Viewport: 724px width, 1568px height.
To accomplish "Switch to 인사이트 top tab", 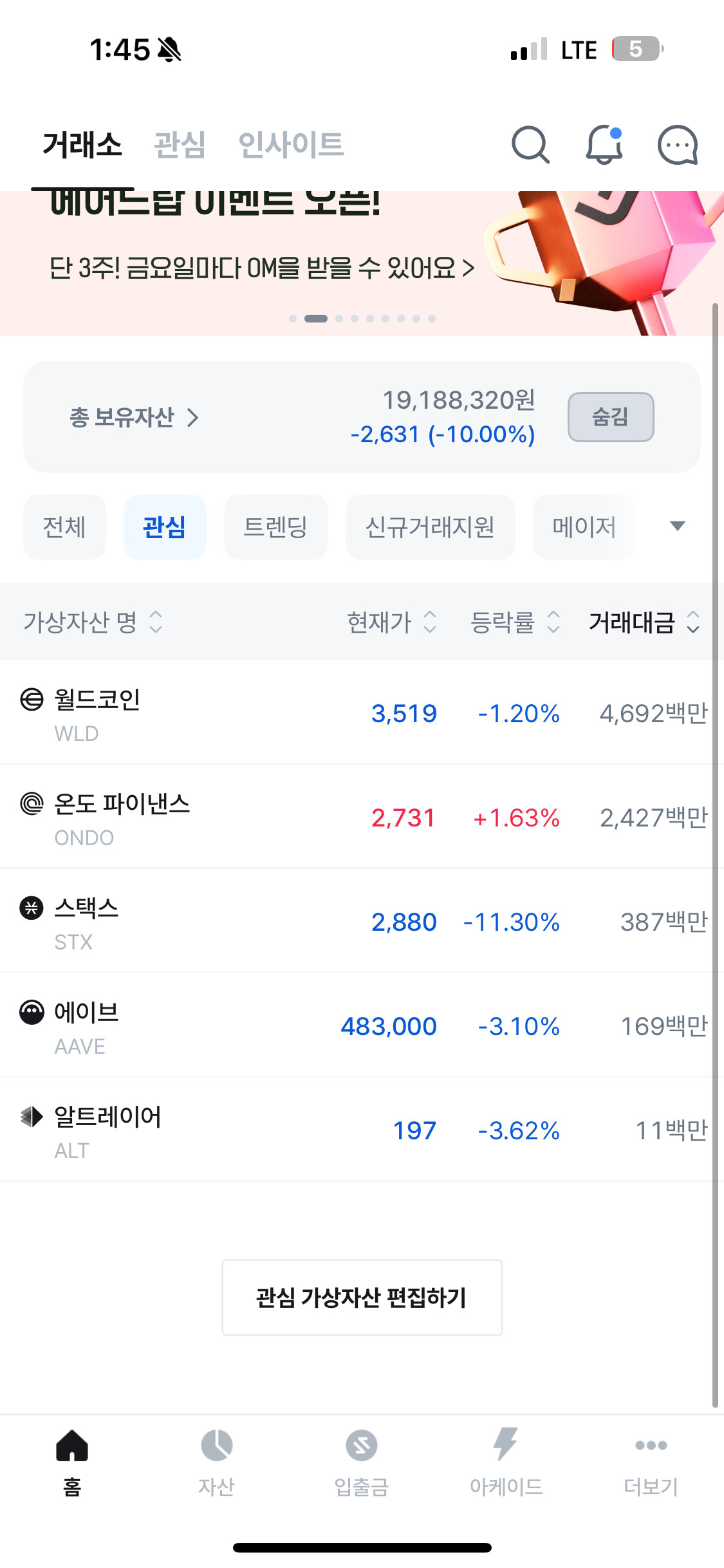I will pos(291,144).
